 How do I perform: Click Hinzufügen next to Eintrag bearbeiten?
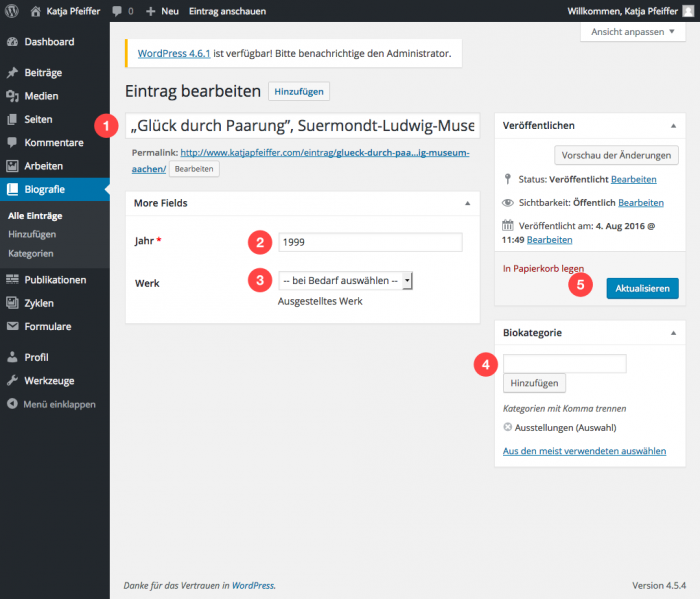click(x=299, y=92)
